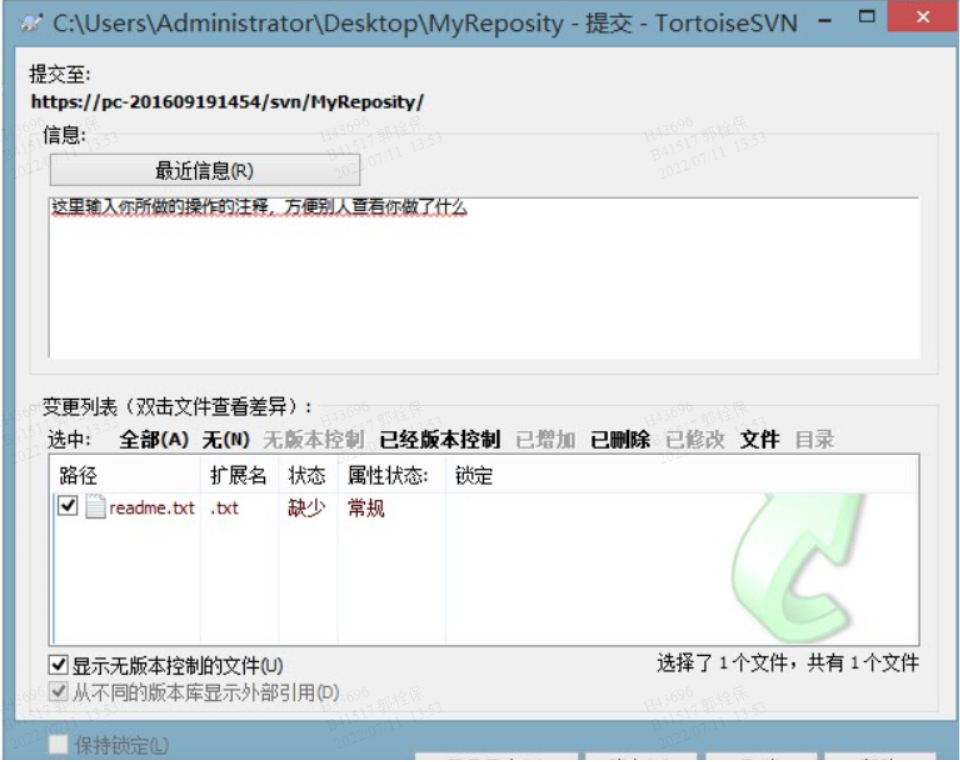The height and width of the screenshot is (762, 960).
Task: Sort by 状态 column header
Action: point(308,475)
